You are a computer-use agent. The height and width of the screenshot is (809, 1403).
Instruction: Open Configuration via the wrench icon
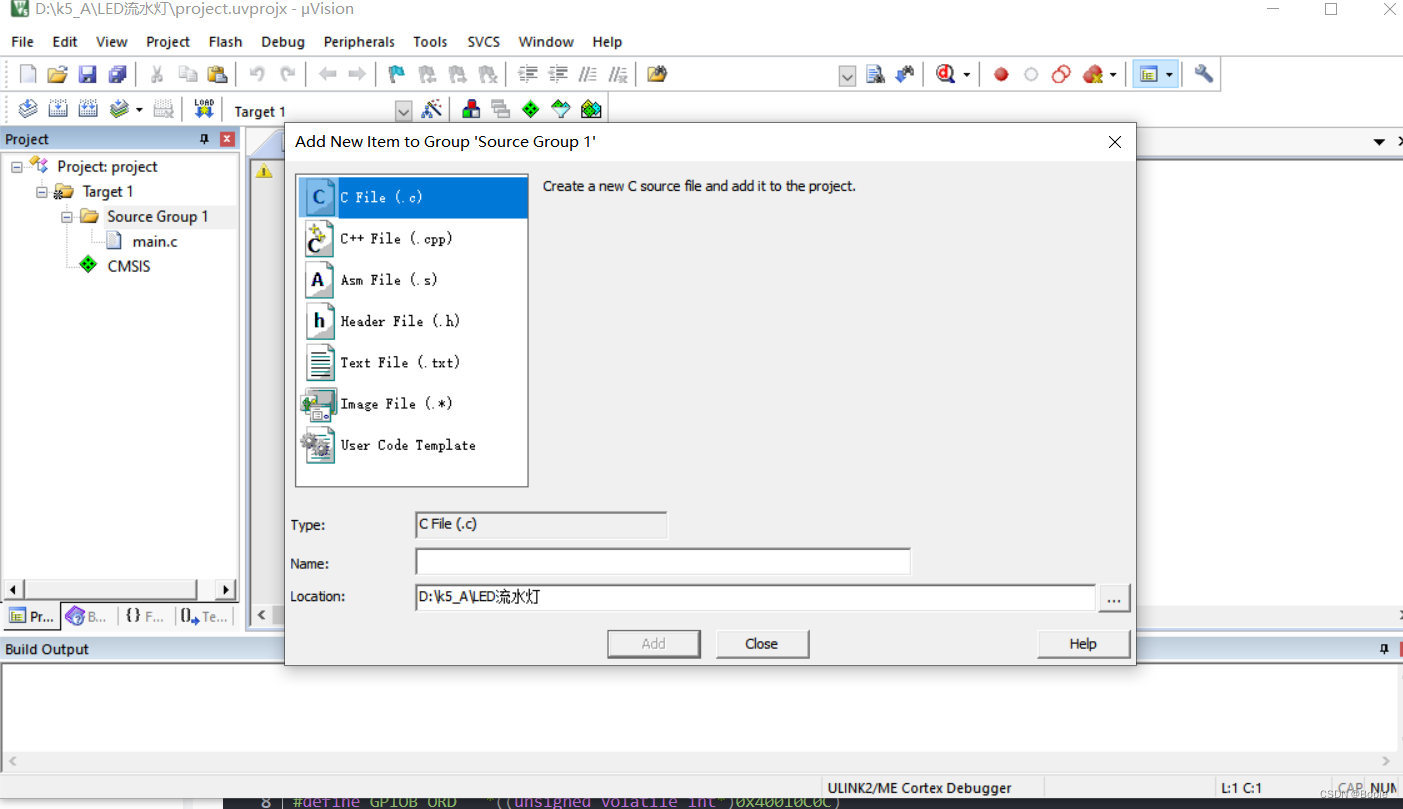[x=1204, y=74]
